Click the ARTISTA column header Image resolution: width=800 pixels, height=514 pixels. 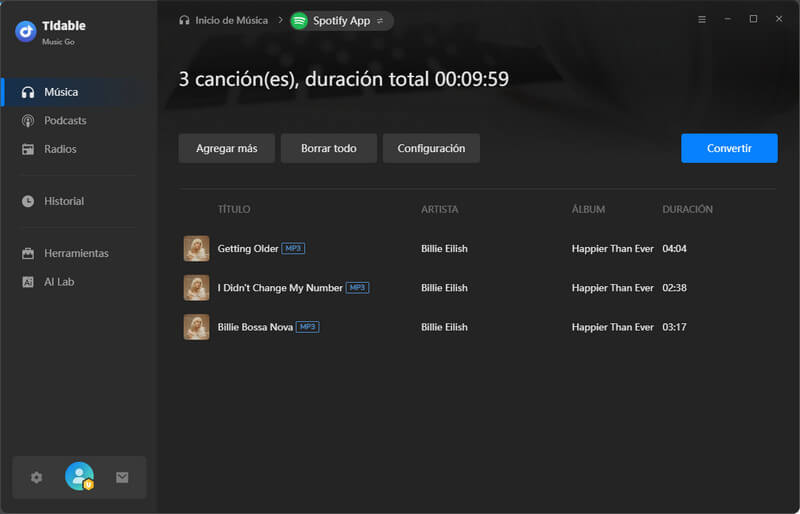tap(439, 209)
